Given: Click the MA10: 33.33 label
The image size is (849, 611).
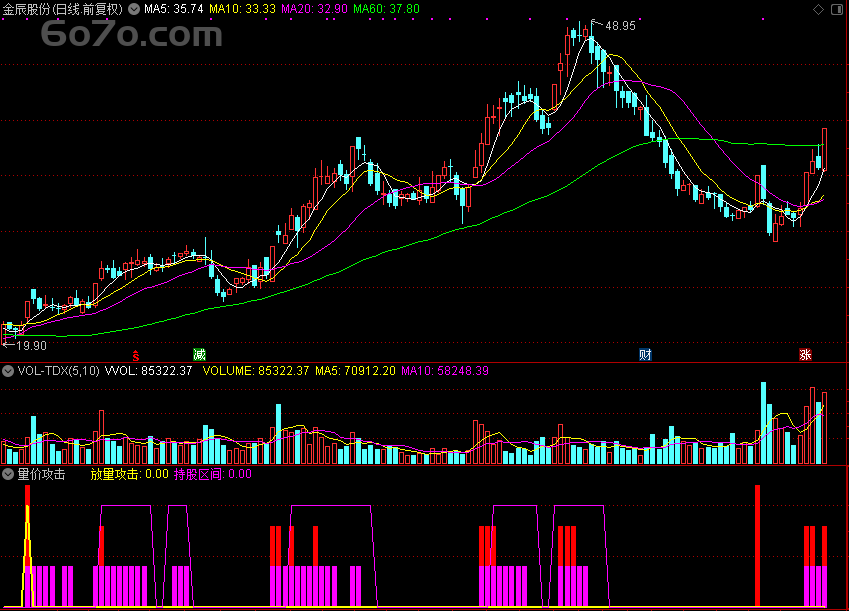Looking at the screenshot, I should (x=242, y=9).
